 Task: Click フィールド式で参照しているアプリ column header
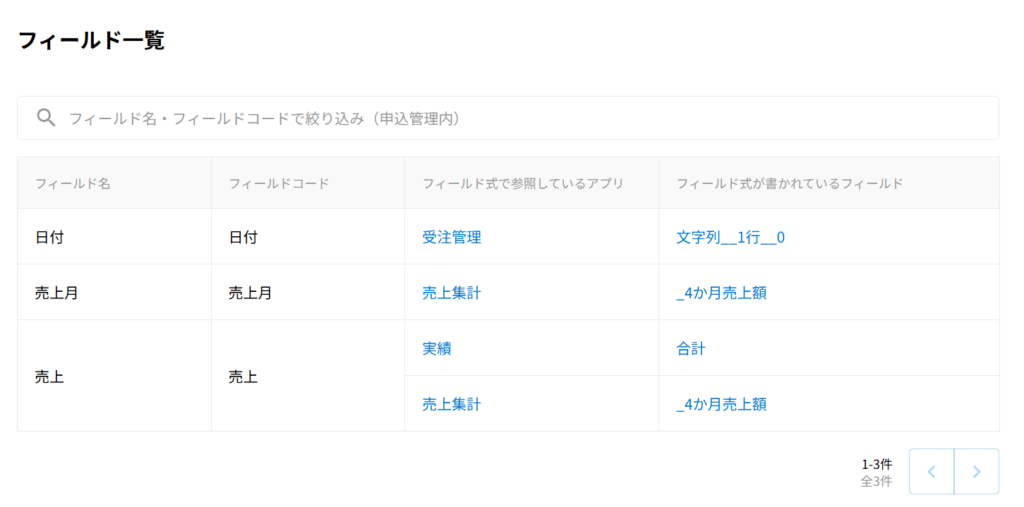pyautogui.click(x=523, y=183)
